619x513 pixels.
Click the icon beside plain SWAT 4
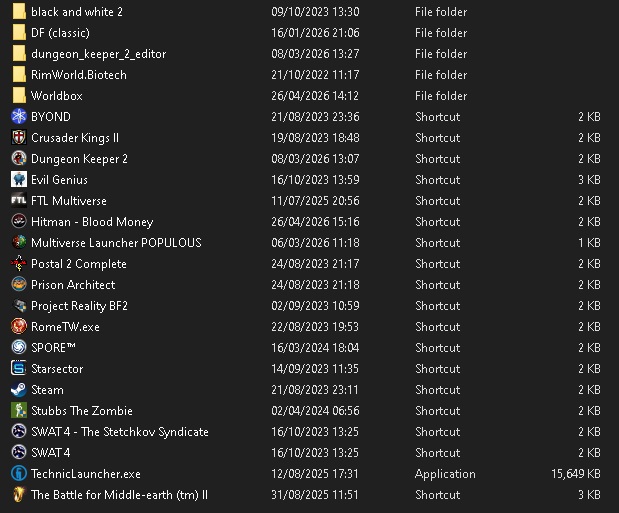pyautogui.click(x=19, y=452)
